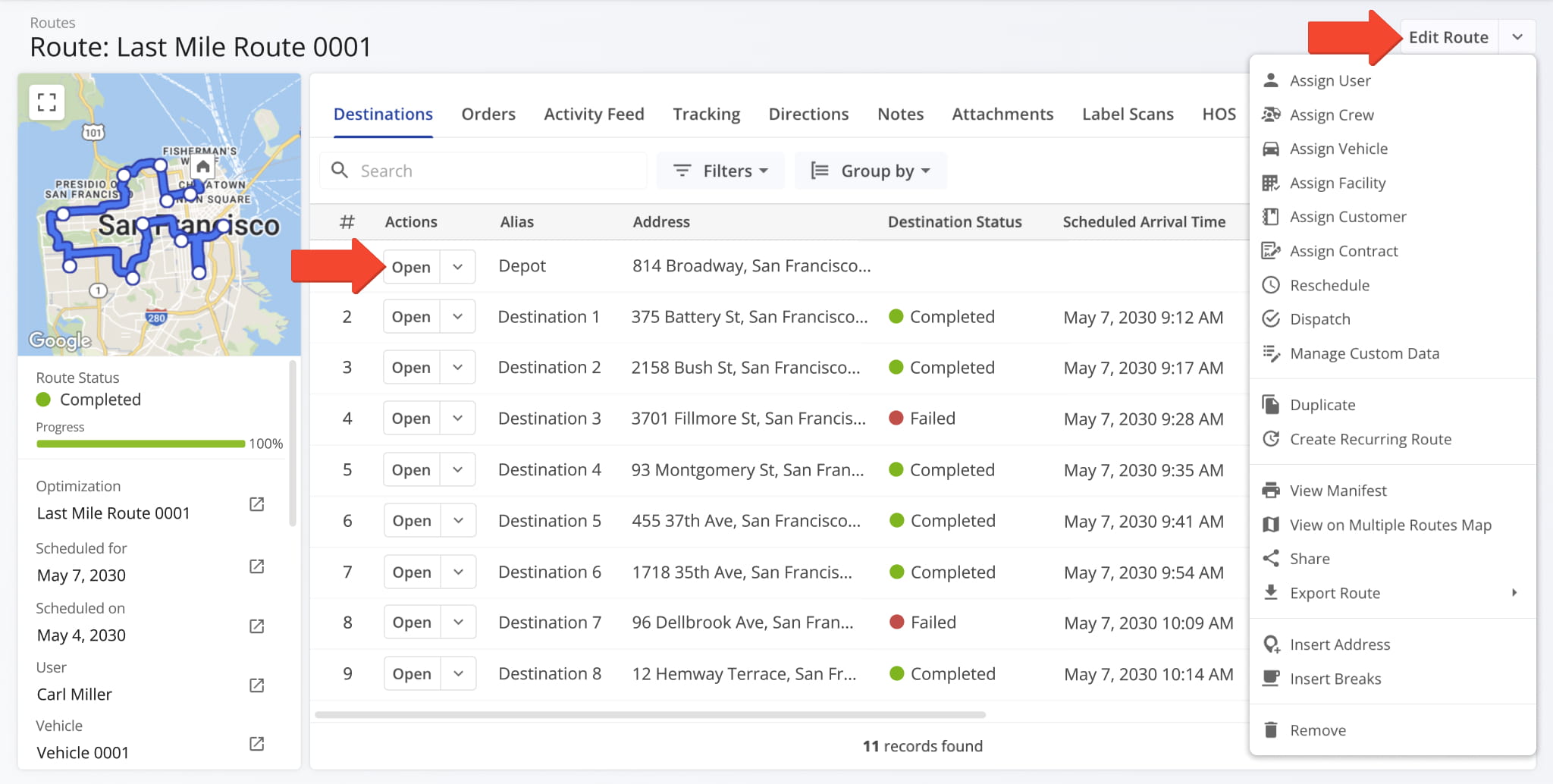
Task: Choose Assign Vehicle from the menu
Action: [x=1338, y=149]
